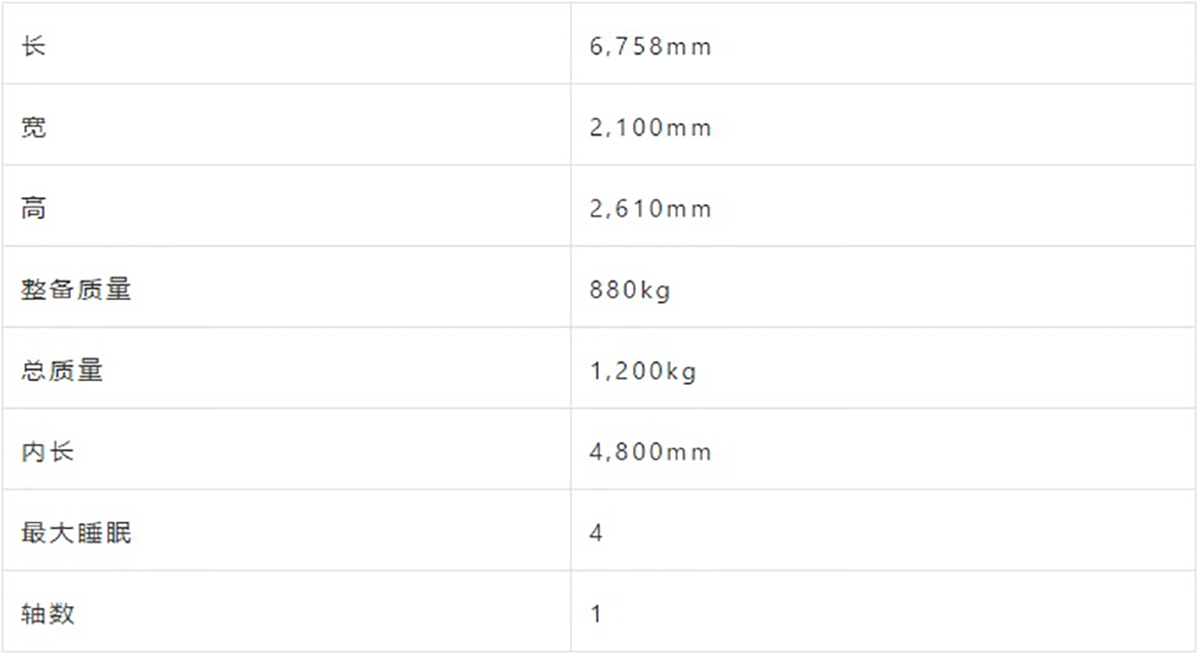This screenshot has height=656, width=1200.
Task: Select the 最大睡眠 value 4
Action: [596, 533]
